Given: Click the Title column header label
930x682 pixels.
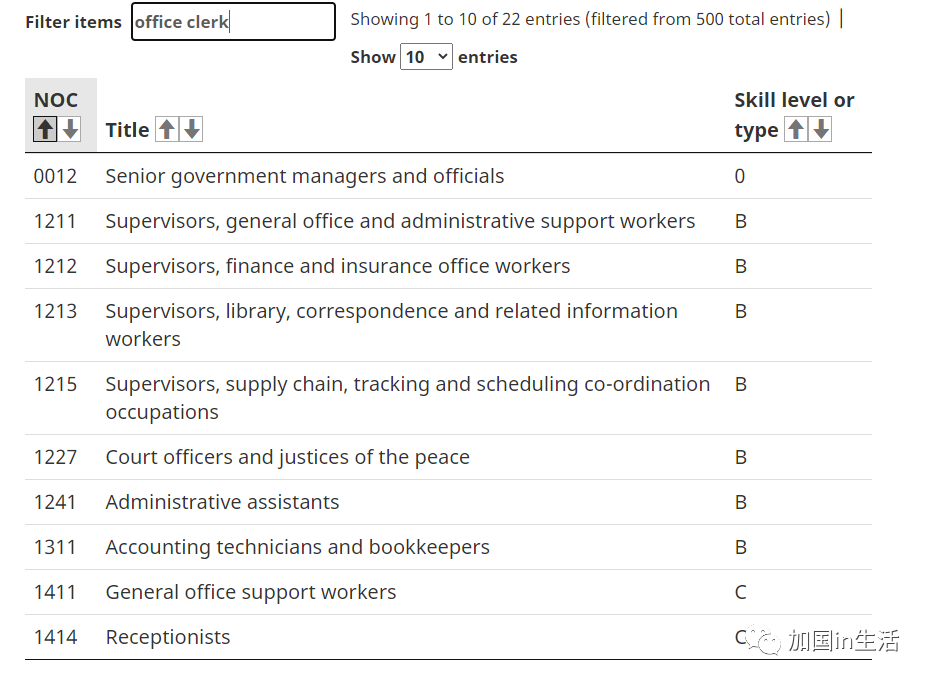Looking at the screenshot, I should [x=127, y=130].
